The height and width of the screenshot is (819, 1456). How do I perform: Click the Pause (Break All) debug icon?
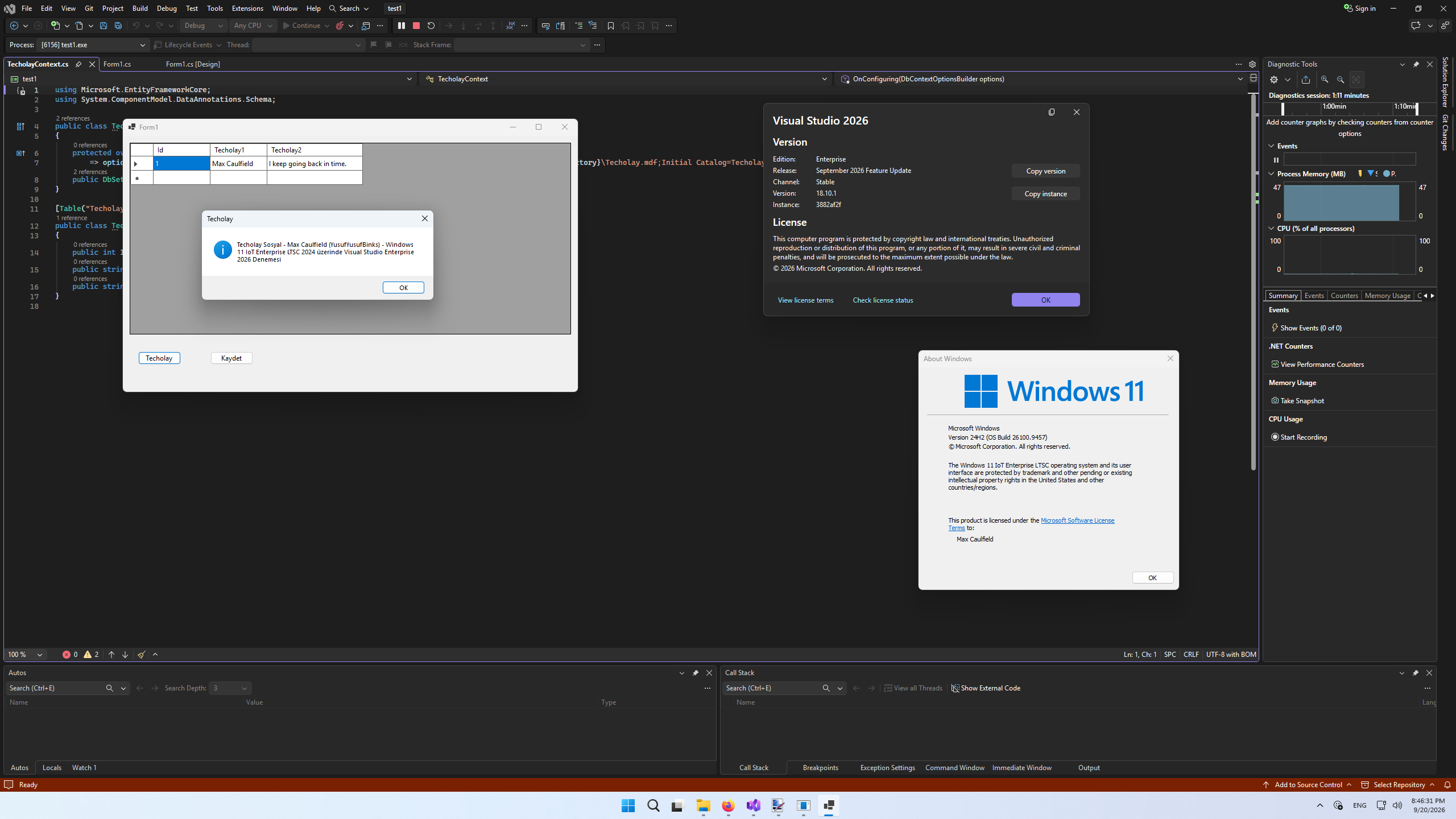[402, 26]
